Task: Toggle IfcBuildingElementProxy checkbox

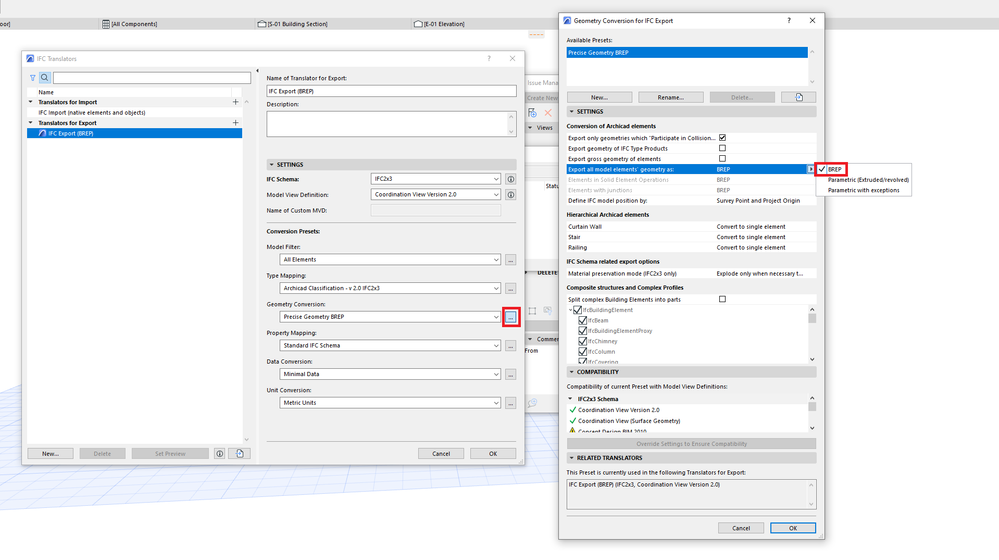Action: [x=582, y=331]
